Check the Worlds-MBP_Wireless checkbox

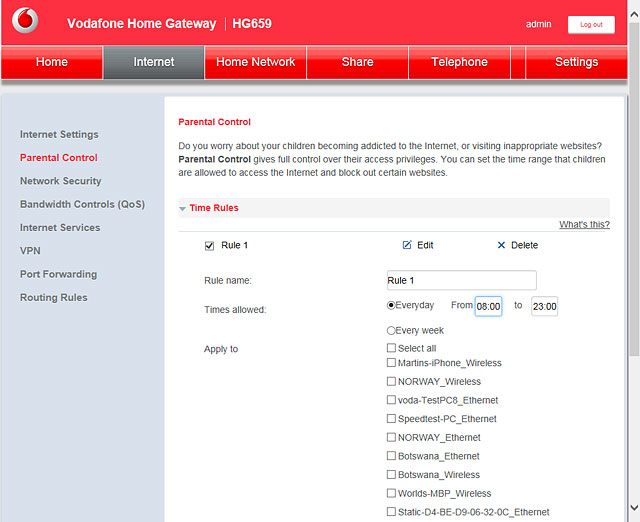(391, 493)
